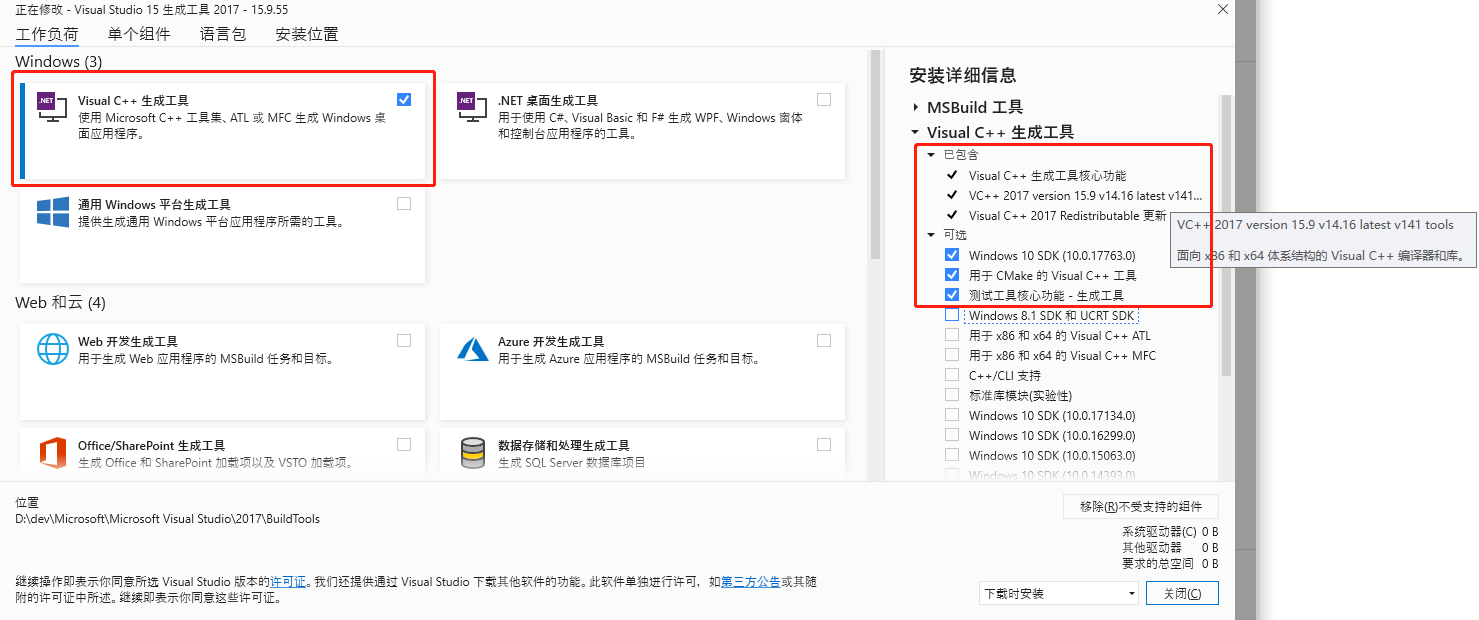Click the 通用 Windows 平台生成工具 Windows logo icon
The width and height of the screenshot is (1479, 620).
pyautogui.click(x=51, y=211)
